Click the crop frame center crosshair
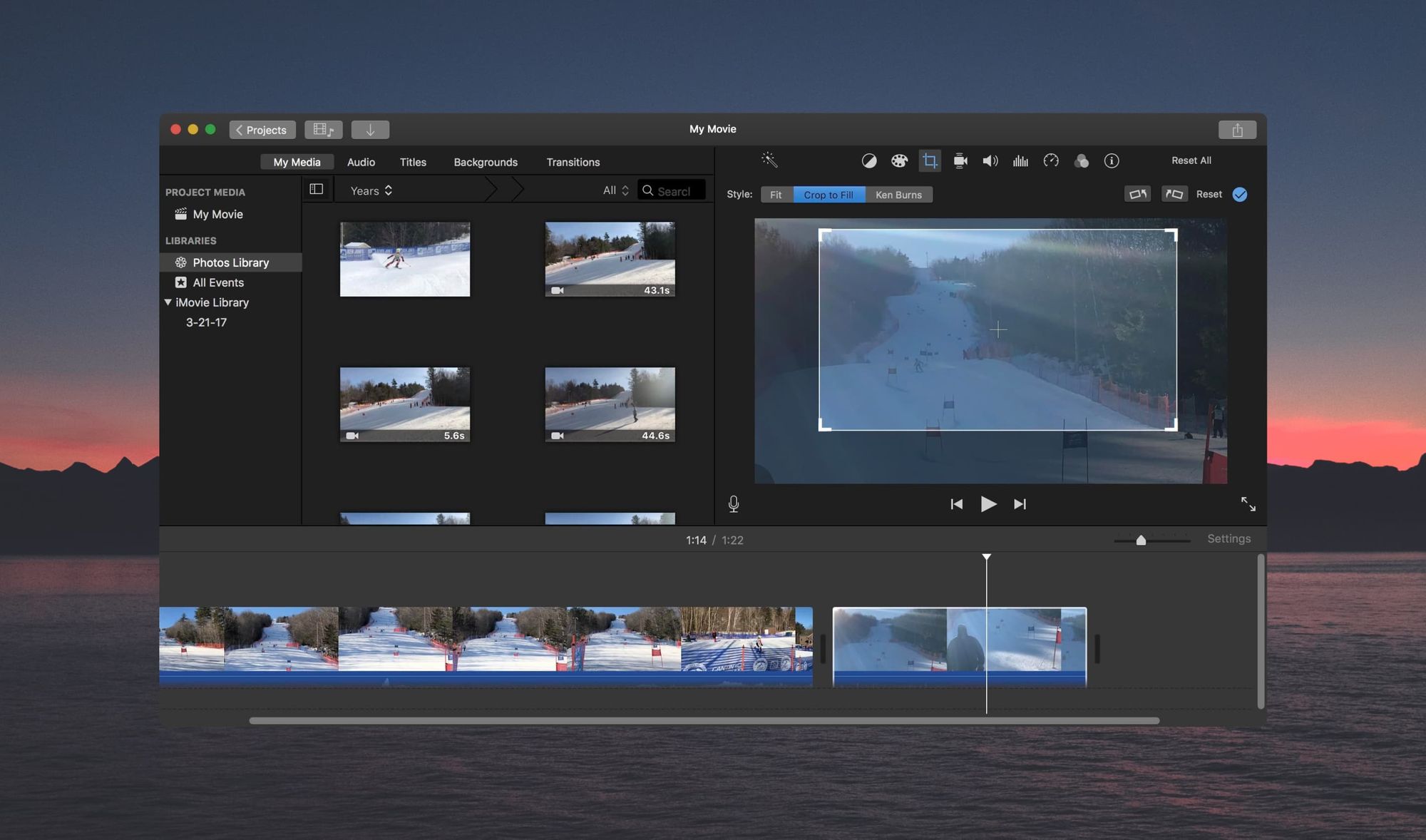The height and width of the screenshot is (840, 1426). [x=998, y=329]
